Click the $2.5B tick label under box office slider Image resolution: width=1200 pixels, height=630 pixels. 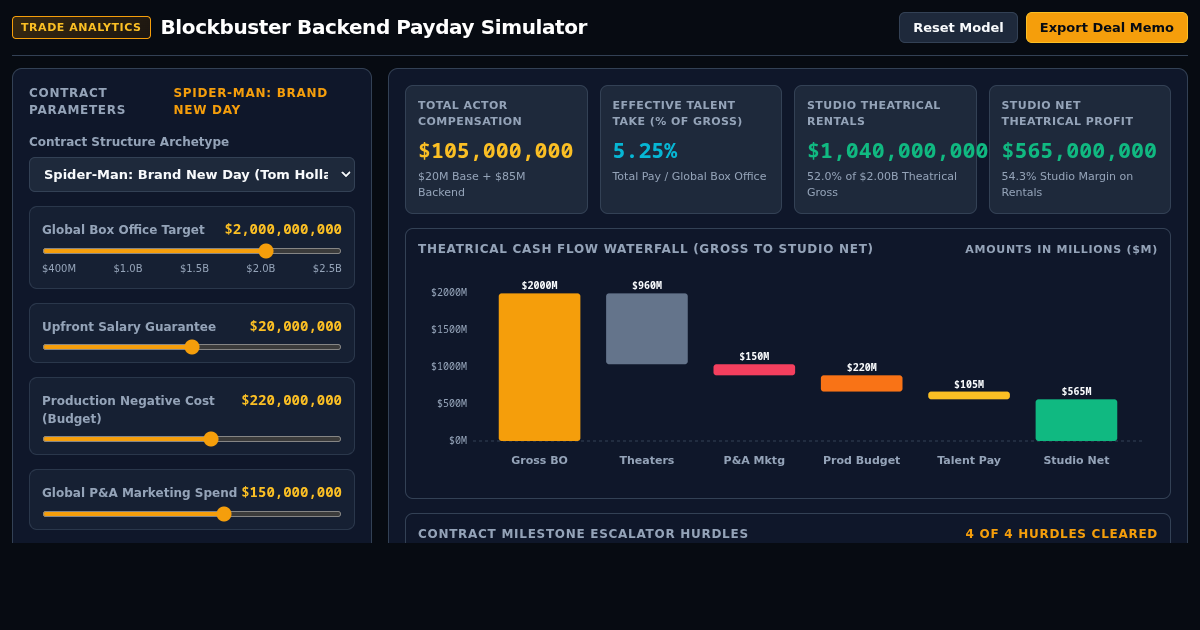click(327, 269)
